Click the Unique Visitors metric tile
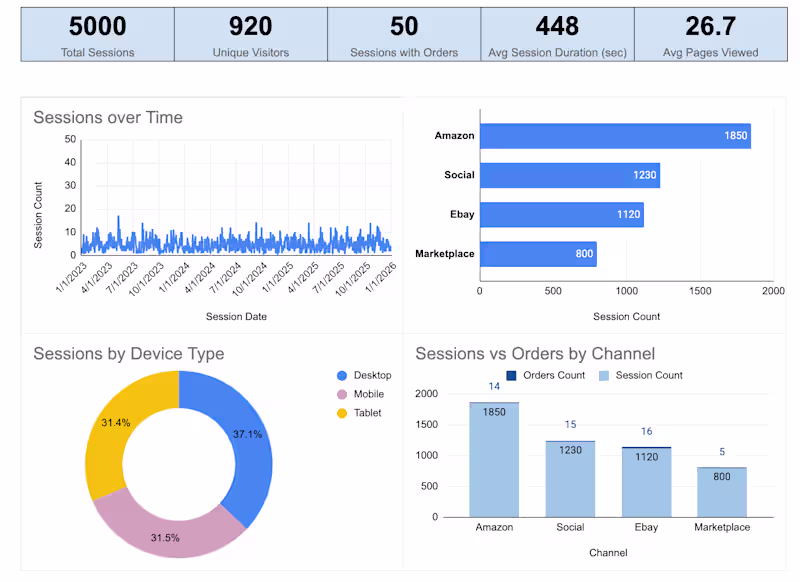This screenshot has width=800, height=582. 249,32
